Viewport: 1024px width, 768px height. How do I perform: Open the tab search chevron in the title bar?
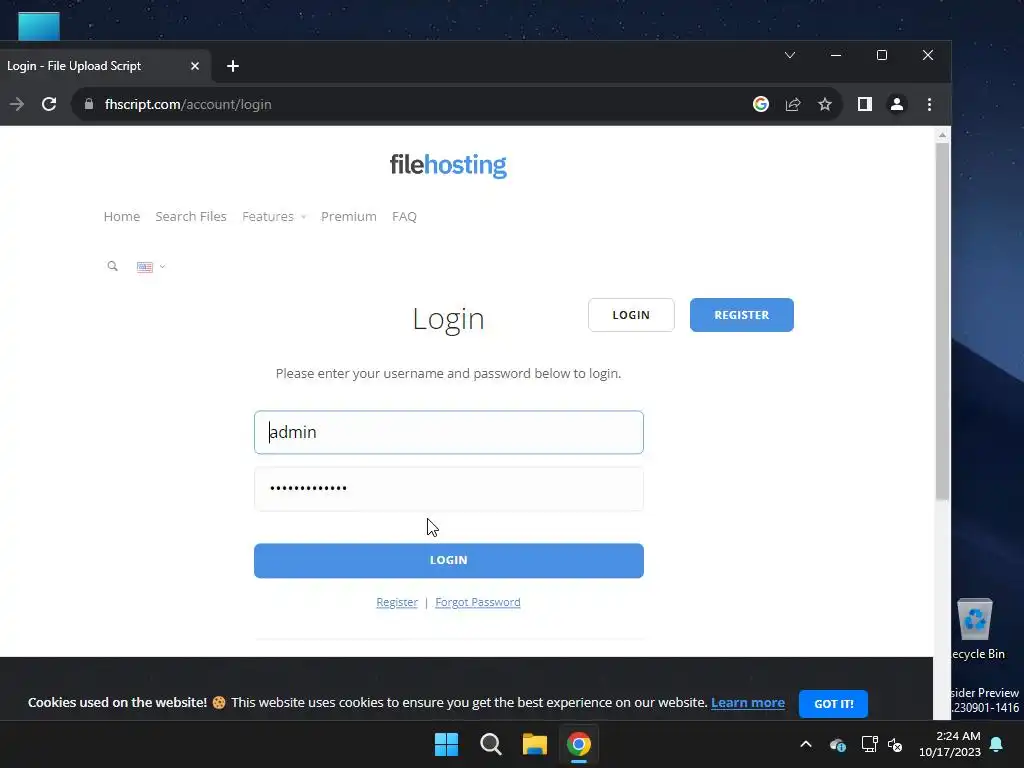click(x=790, y=55)
